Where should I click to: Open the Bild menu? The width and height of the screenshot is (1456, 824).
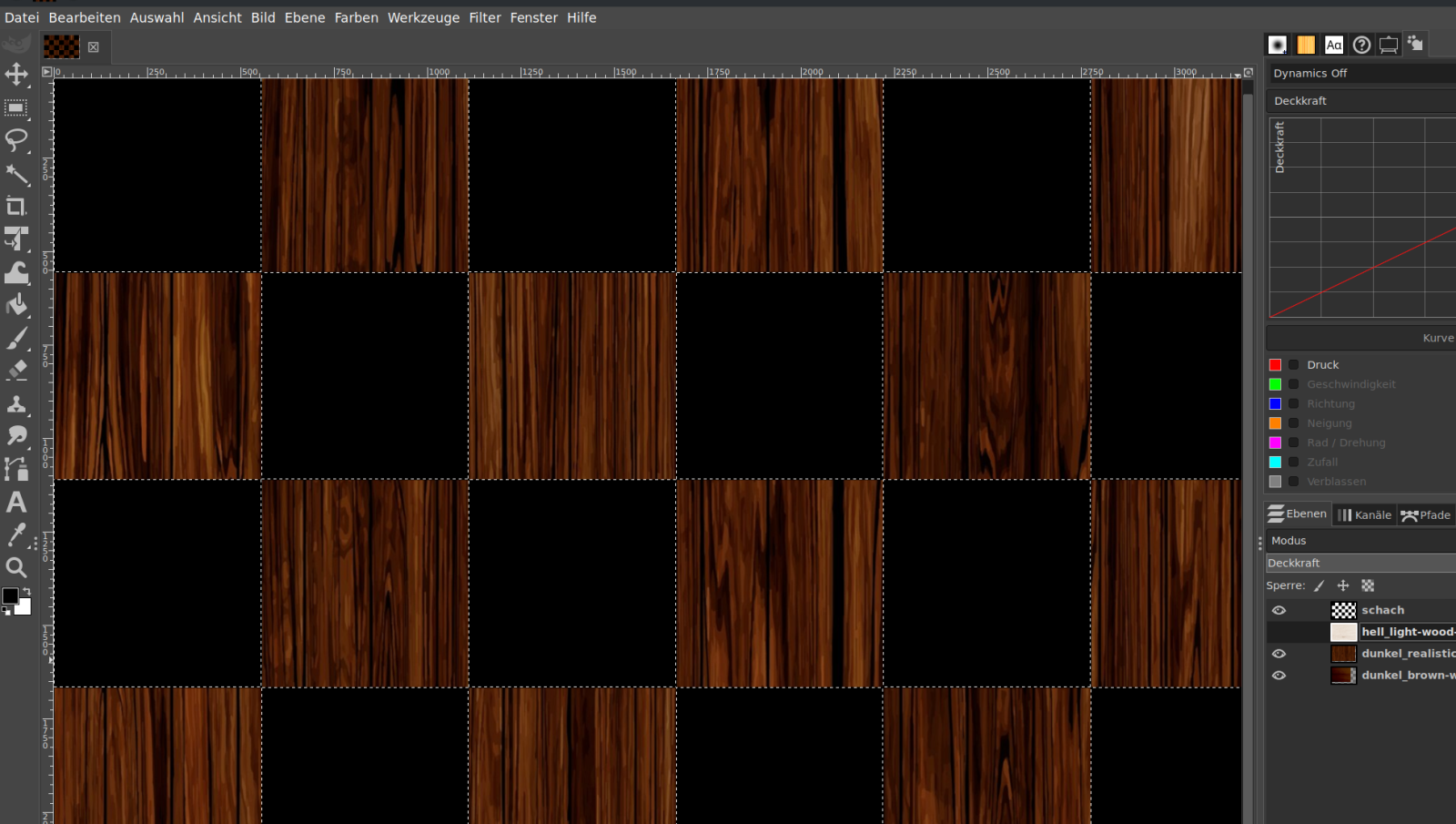pos(263,17)
